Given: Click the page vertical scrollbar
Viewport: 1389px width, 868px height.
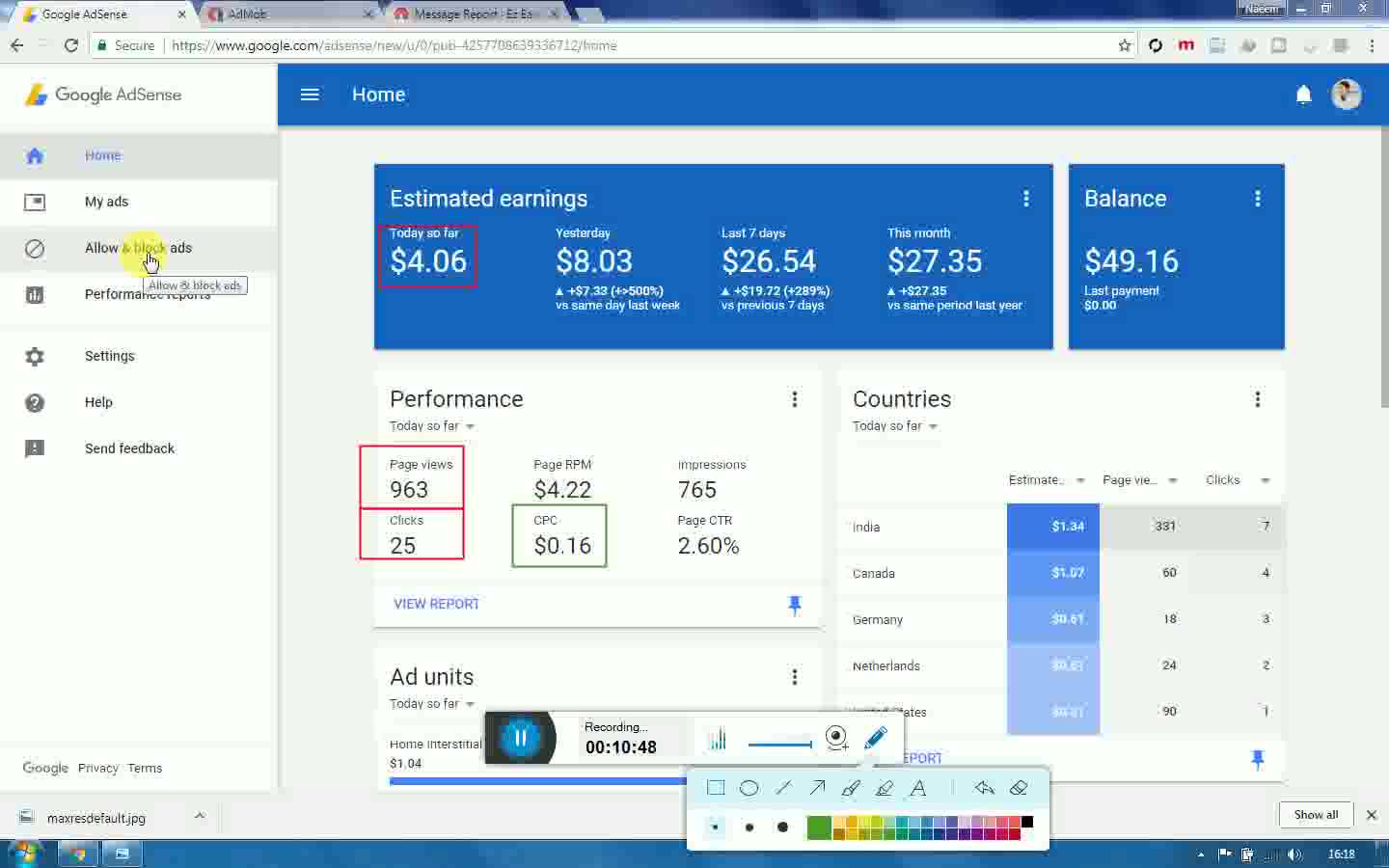Looking at the screenshot, I should [x=1385, y=265].
